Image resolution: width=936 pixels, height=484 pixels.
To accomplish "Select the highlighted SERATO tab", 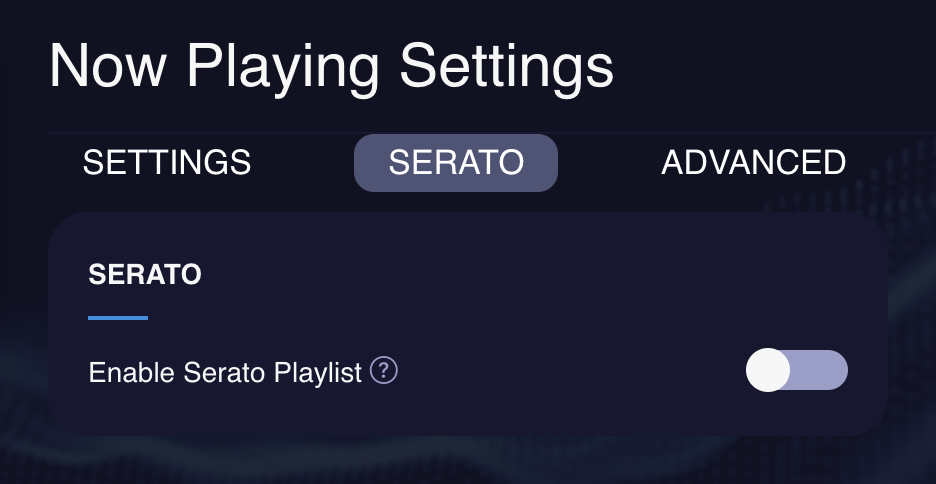I will click(456, 163).
